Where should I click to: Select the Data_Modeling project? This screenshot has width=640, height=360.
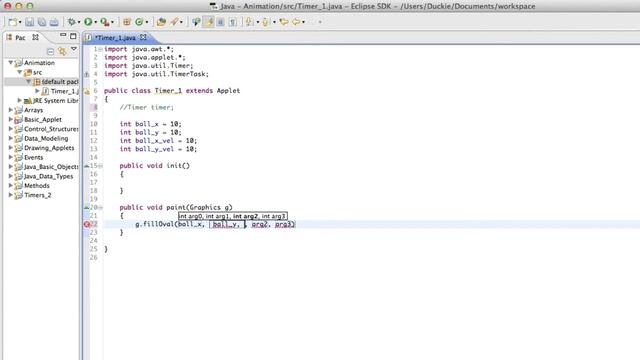click(46, 138)
